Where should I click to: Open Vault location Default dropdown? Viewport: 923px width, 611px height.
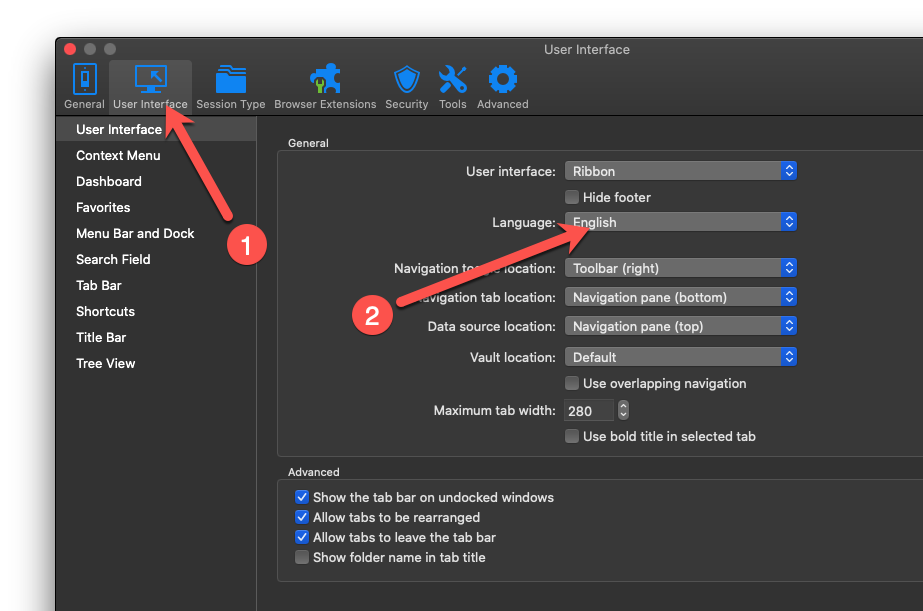tap(680, 357)
